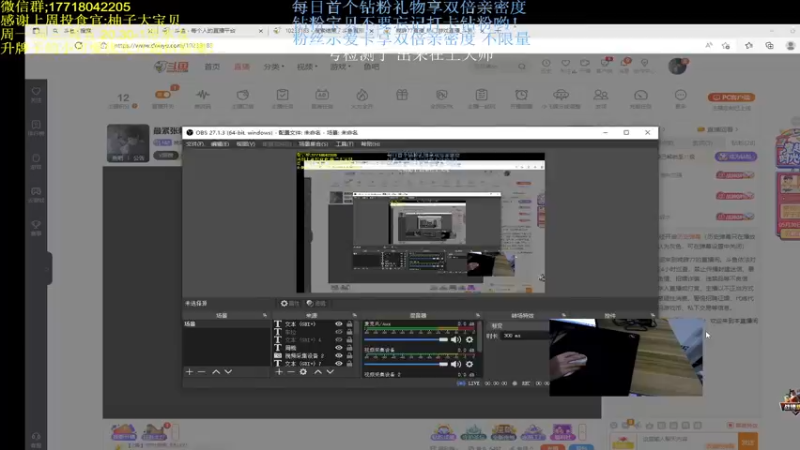The image size is (800, 450).
Task: Click the flame icon in Douyu toolbar
Action: [x=362, y=94]
